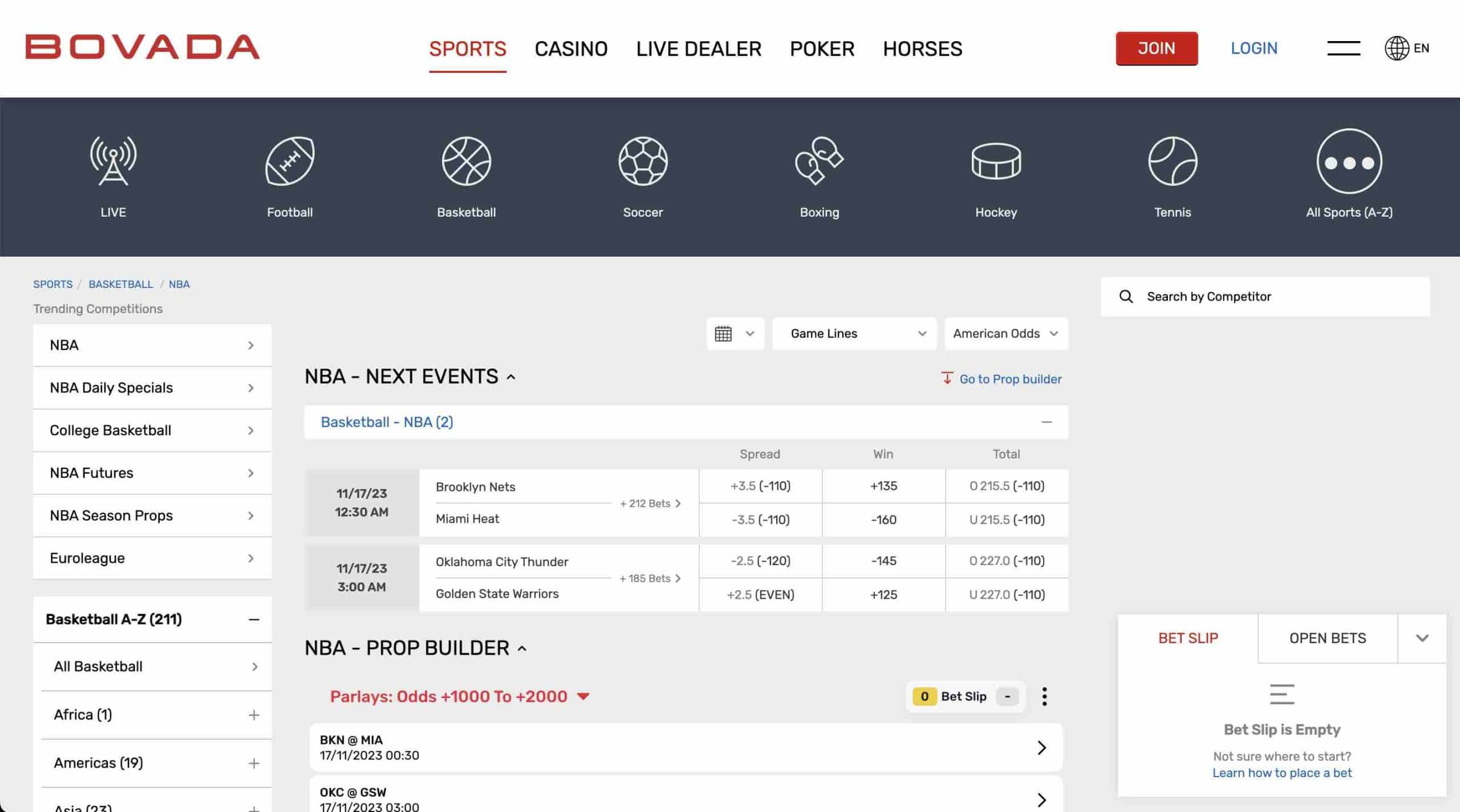The width and height of the screenshot is (1460, 812).
Task: Expand the Africa basketball category
Action: pyautogui.click(x=253, y=714)
